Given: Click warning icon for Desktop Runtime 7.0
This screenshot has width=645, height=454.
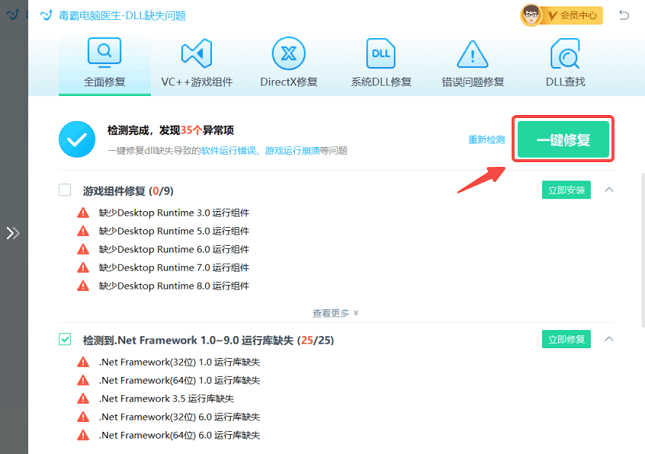Looking at the screenshot, I should [x=83, y=267].
